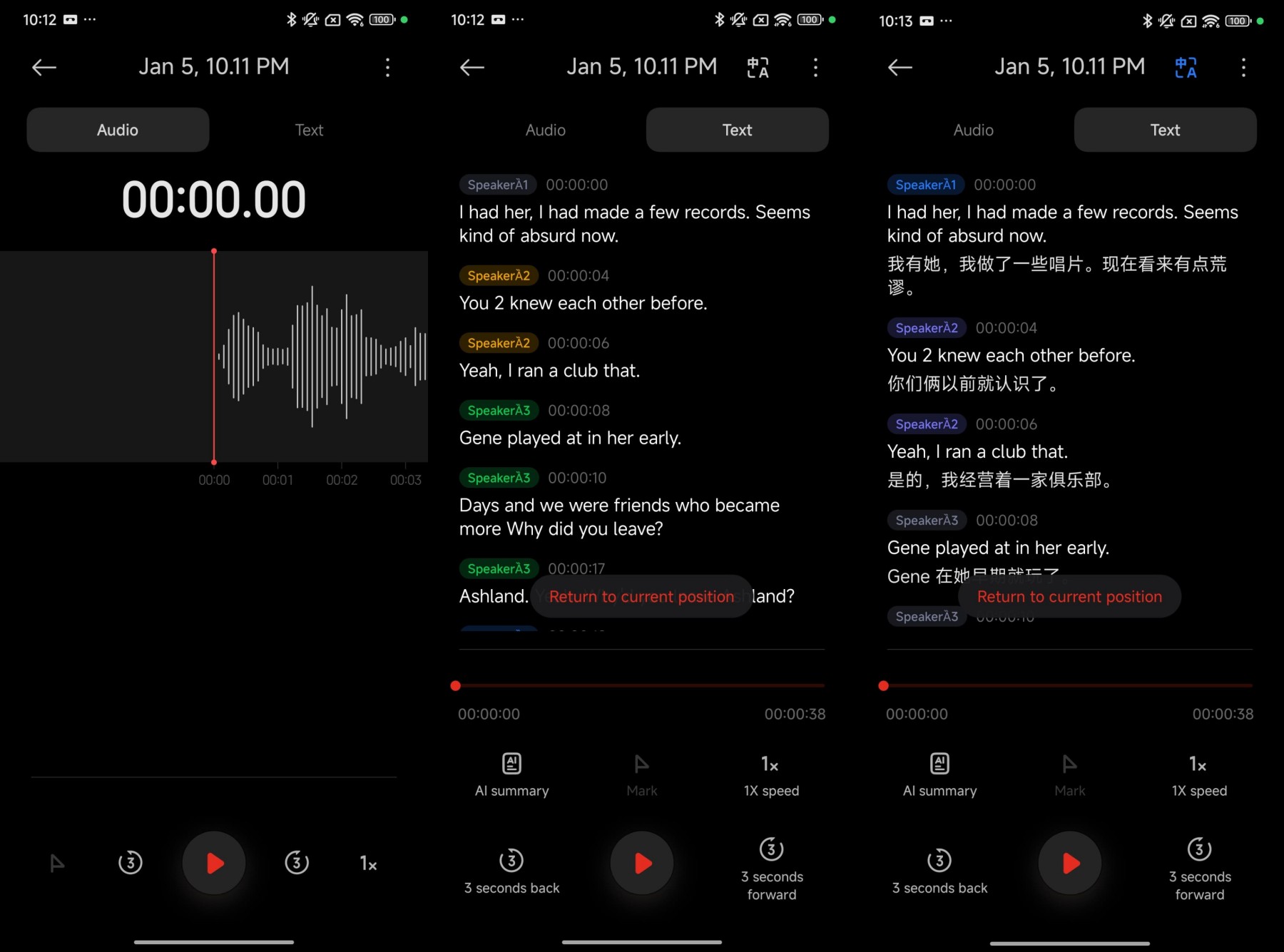
Task: Click 'Days and we were friends' transcript in middle panel
Action: (x=619, y=517)
